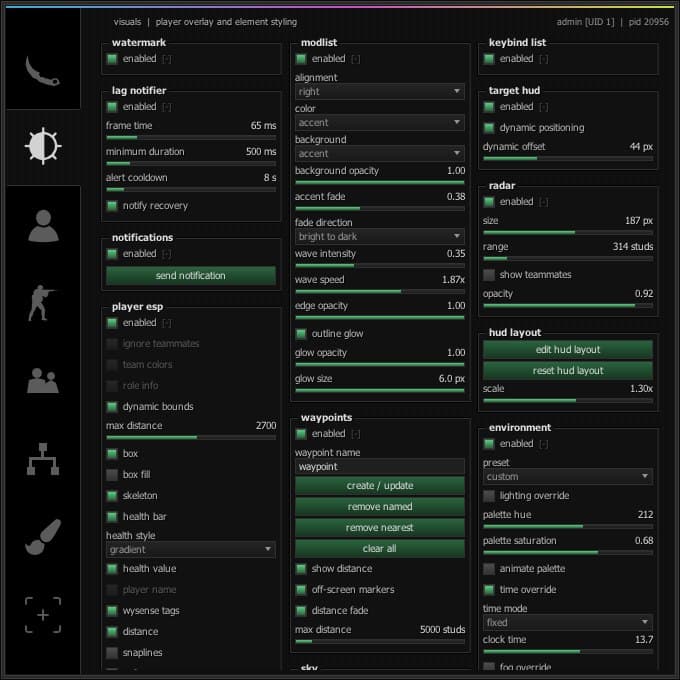Adjust player esp max distance slider

point(191,438)
